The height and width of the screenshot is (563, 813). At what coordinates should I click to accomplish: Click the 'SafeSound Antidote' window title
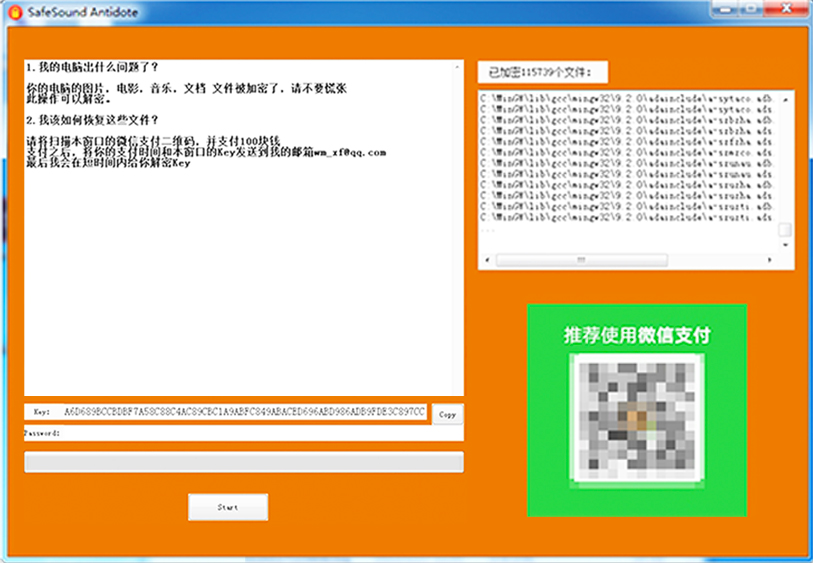point(82,12)
